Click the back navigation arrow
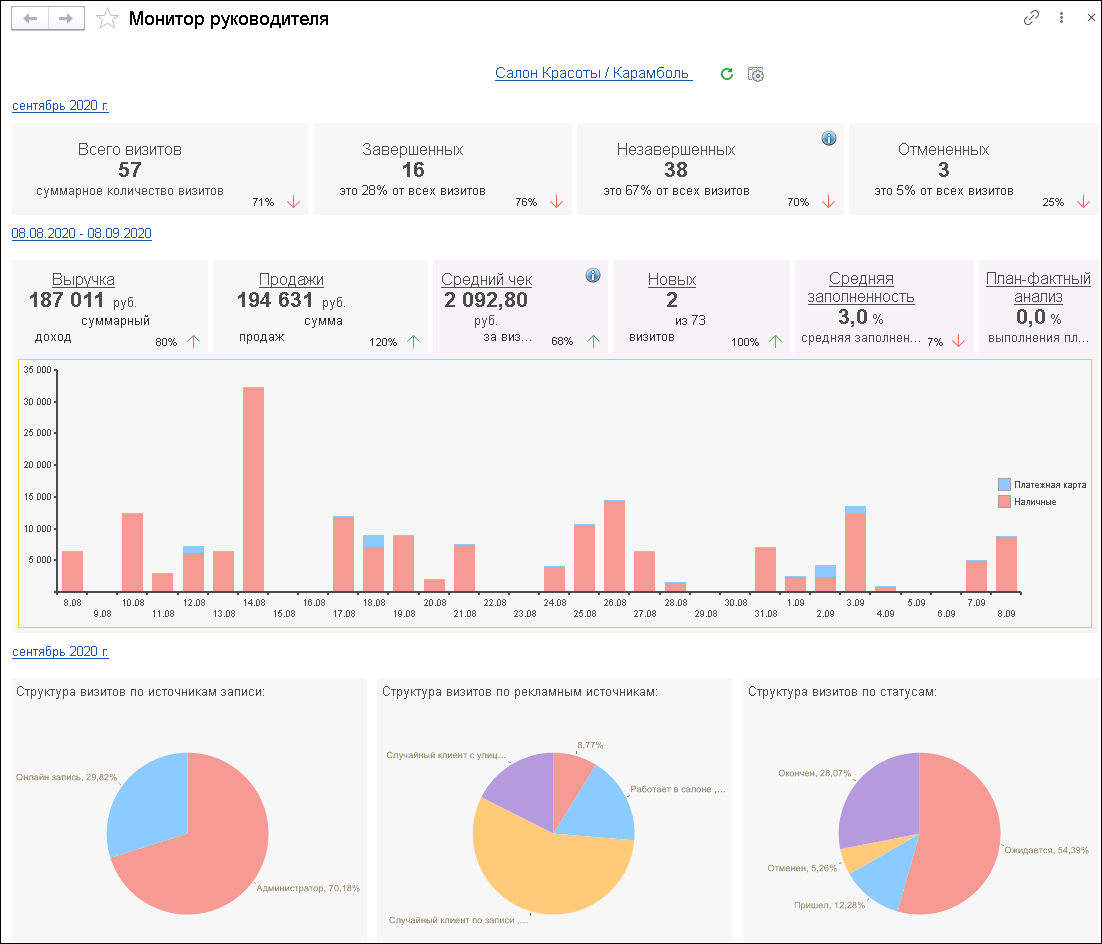Screen dimensions: 1102x944 pos(30,19)
